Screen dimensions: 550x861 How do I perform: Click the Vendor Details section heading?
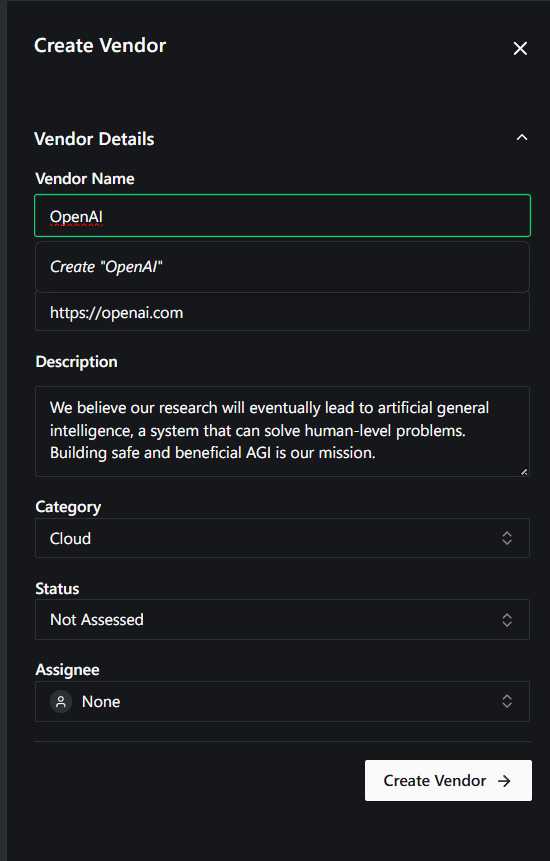click(94, 139)
